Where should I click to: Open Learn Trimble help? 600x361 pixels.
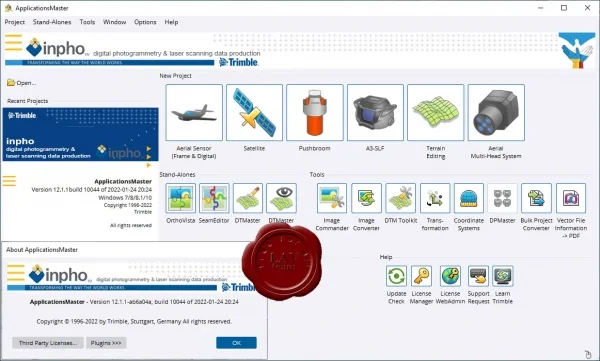pyautogui.click(x=503, y=276)
